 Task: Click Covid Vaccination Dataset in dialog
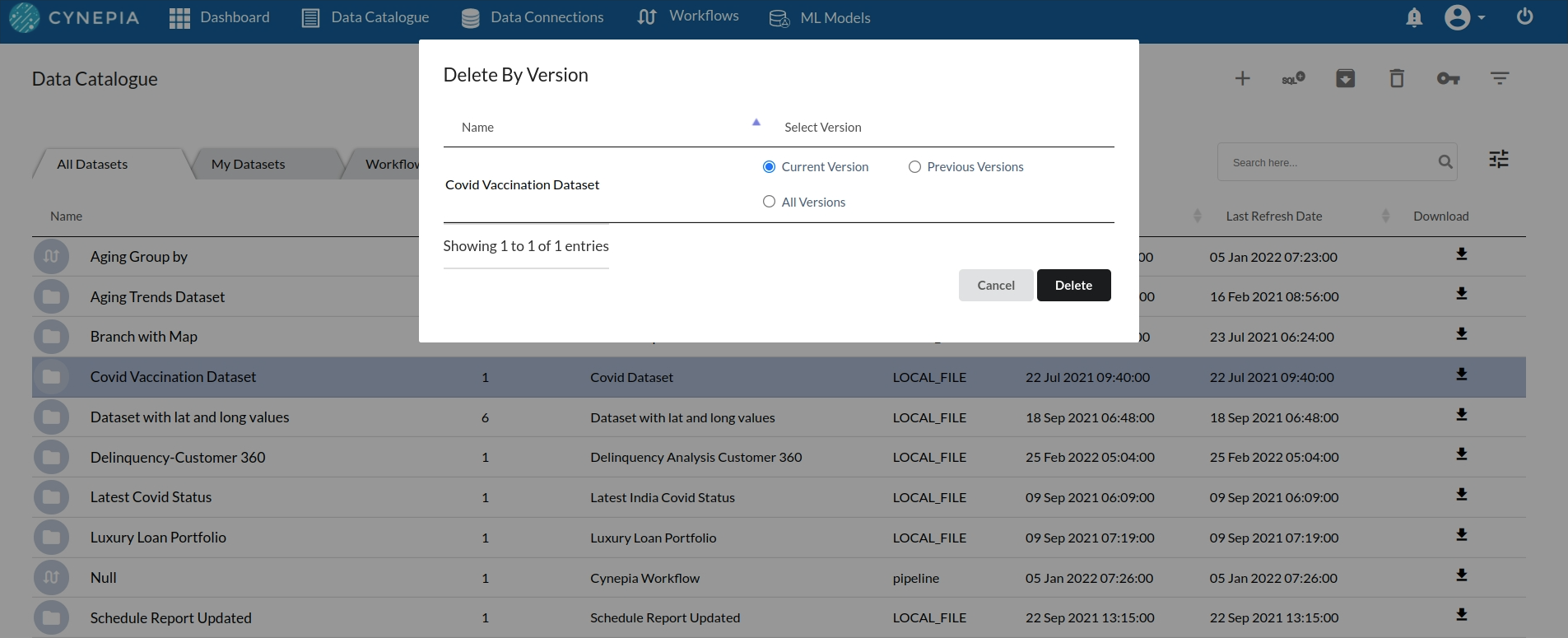click(x=522, y=184)
